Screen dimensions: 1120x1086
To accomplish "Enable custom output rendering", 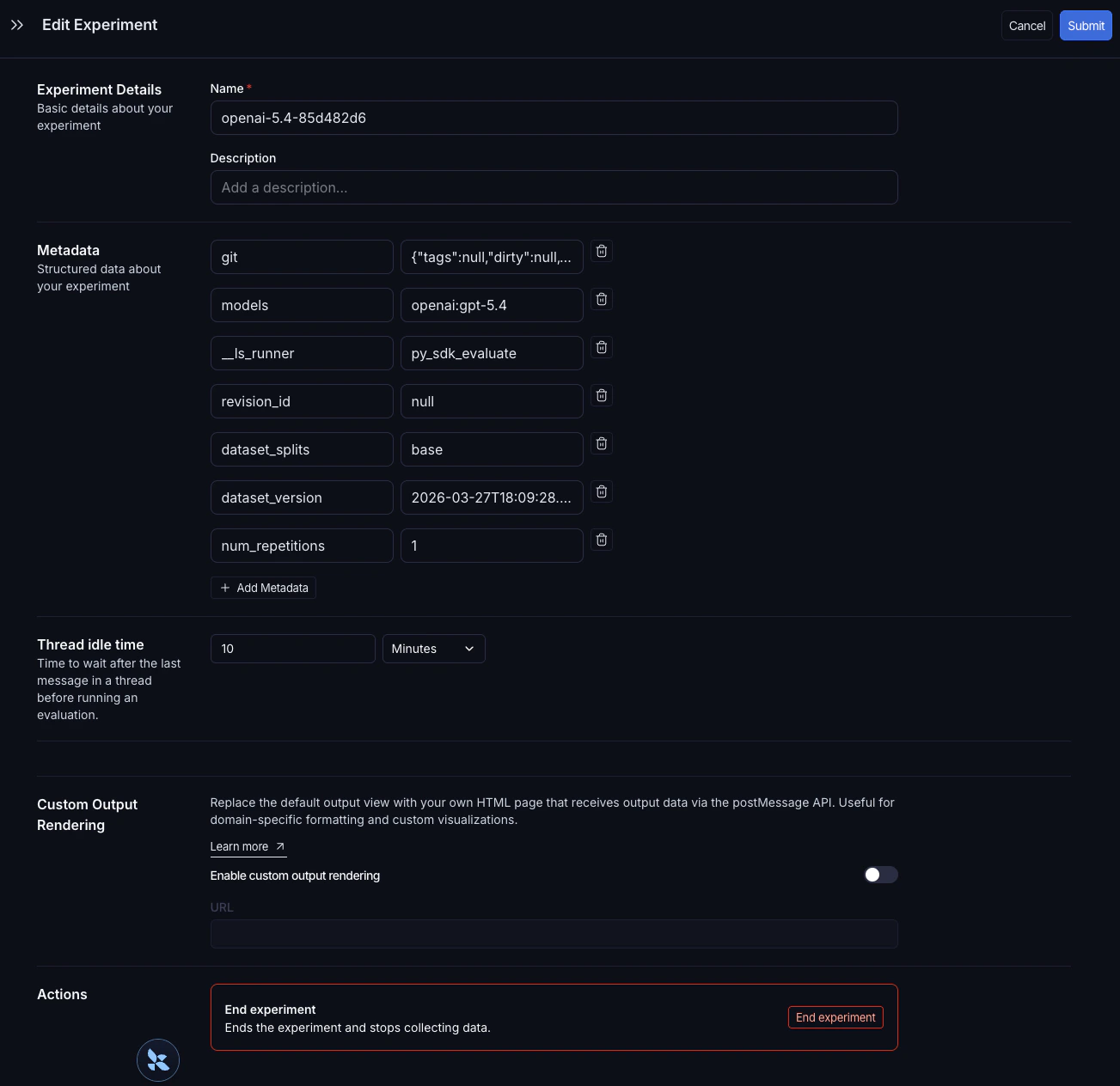I will (880, 875).
